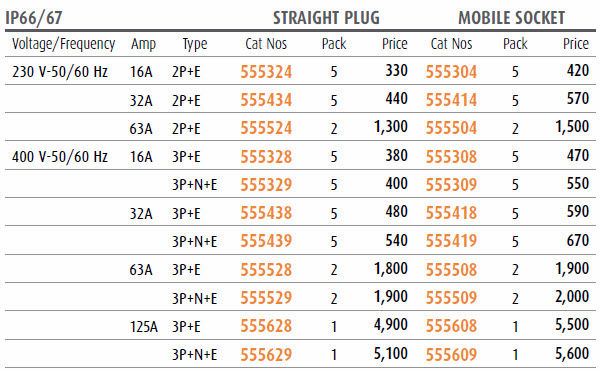Select catalogue number 555504
The width and height of the screenshot is (600, 370).
(x=451, y=128)
